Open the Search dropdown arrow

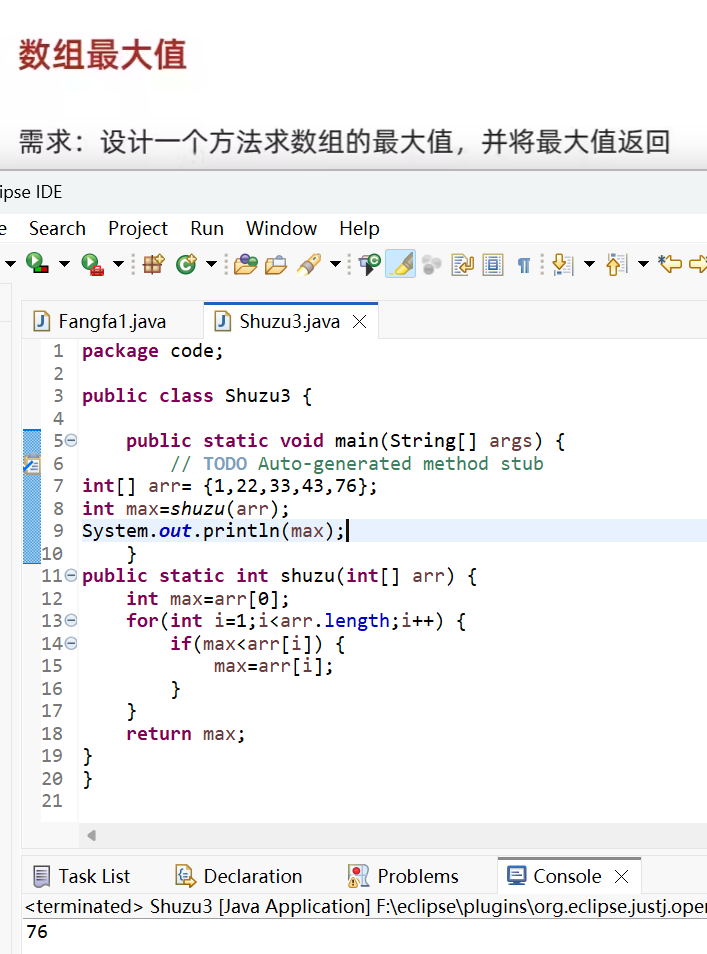tap(335, 264)
